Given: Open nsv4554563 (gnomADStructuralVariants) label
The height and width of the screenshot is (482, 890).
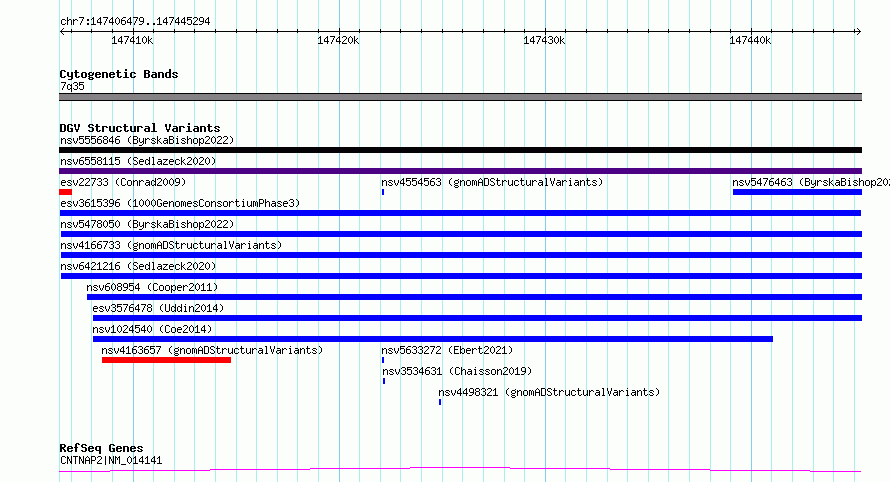Looking at the screenshot, I should (x=492, y=182).
